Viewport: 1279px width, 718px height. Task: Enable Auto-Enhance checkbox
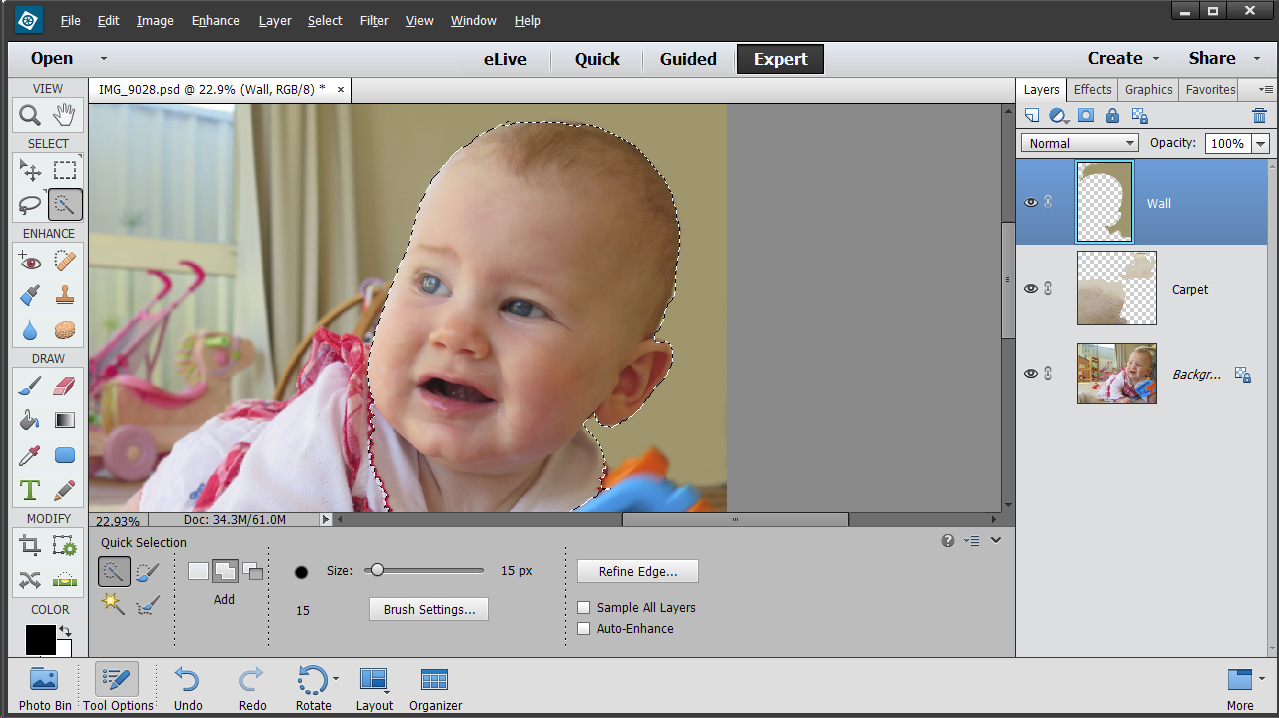[584, 628]
